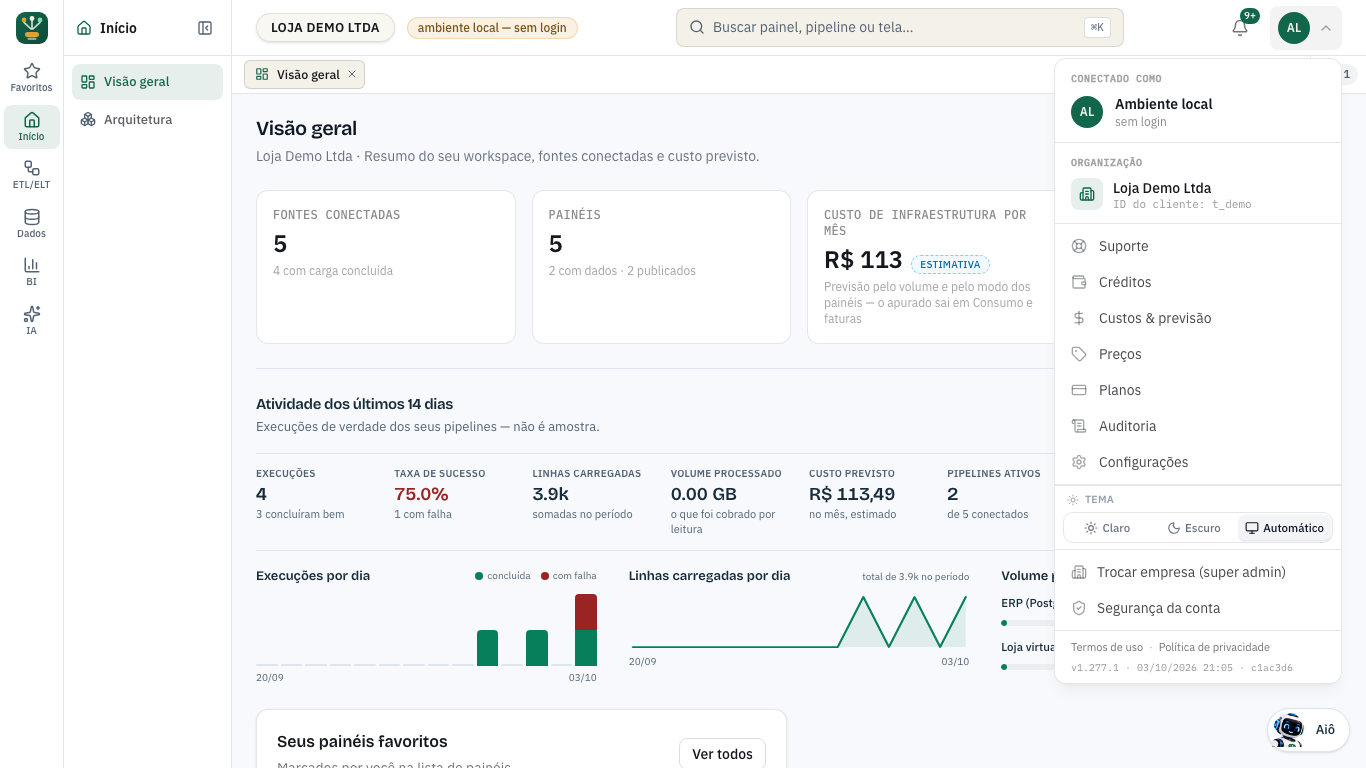Click the Início home rail icon
The height and width of the screenshot is (768, 1366).
coord(32,127)
